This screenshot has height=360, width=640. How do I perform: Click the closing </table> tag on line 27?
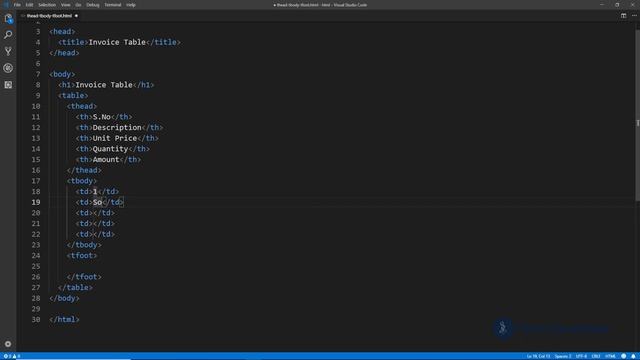pos(75,288)
